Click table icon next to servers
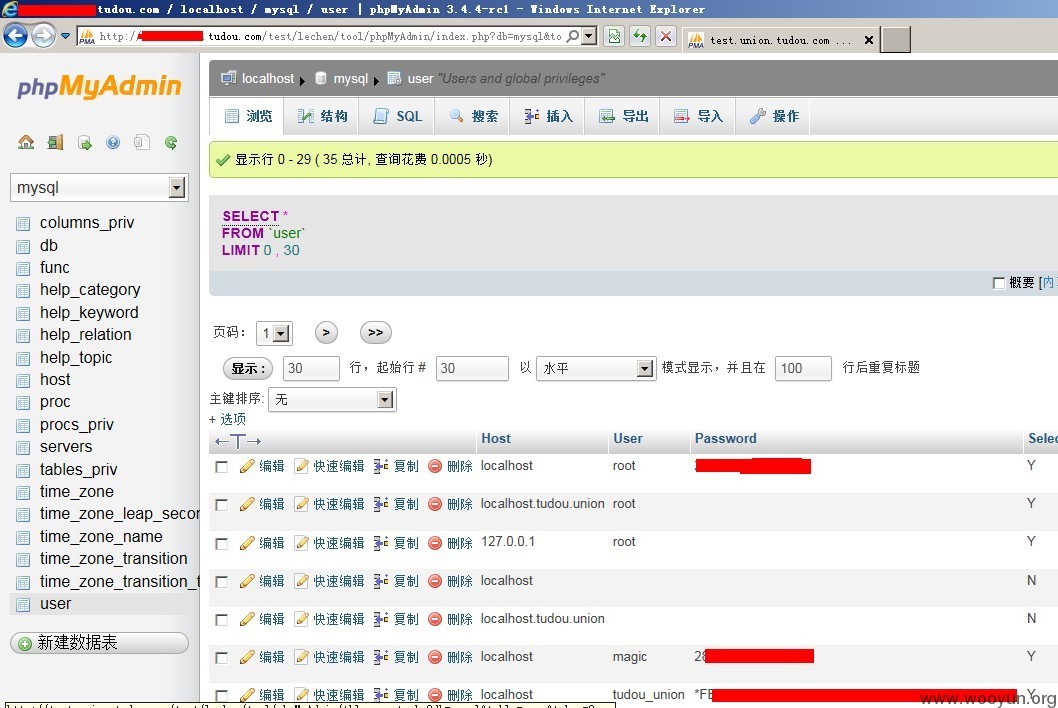Screen dimensions: 1058x708 (23, 447)
